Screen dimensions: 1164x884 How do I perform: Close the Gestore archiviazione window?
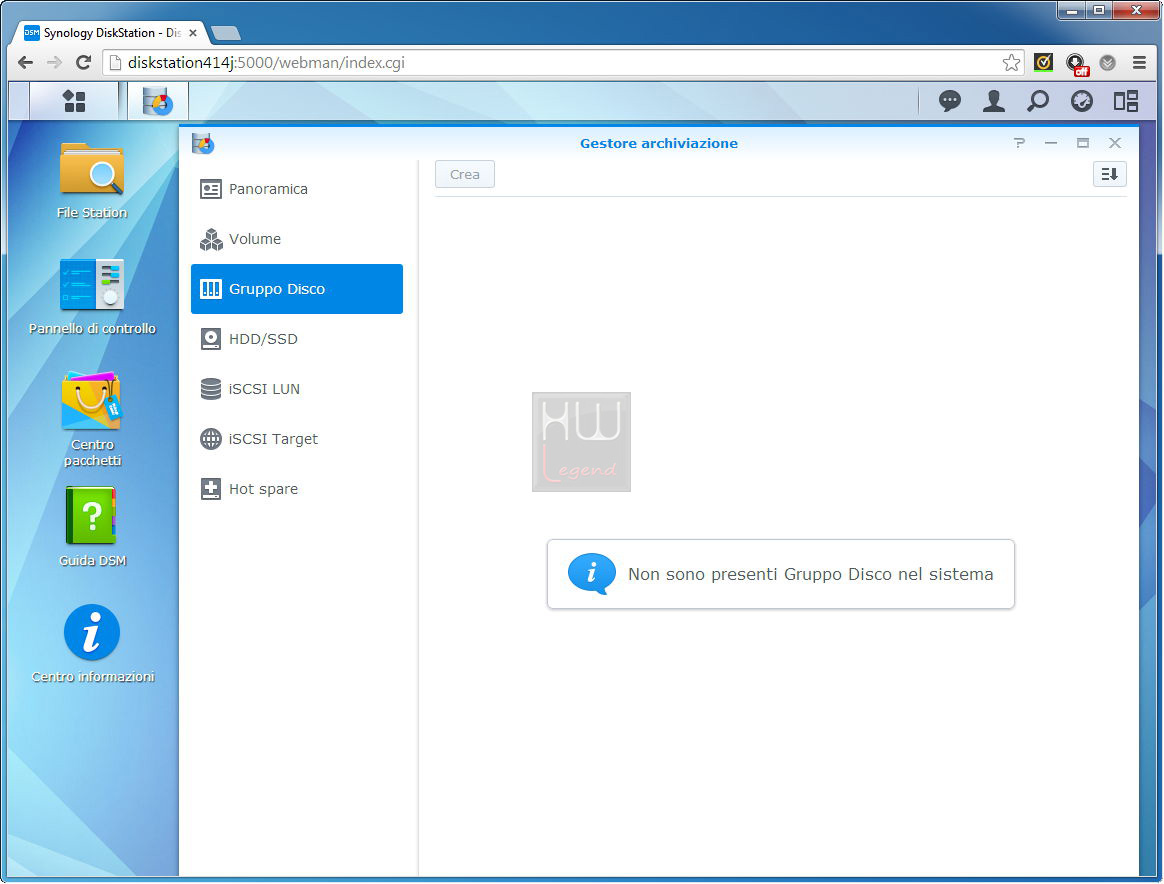point(1115,143)
